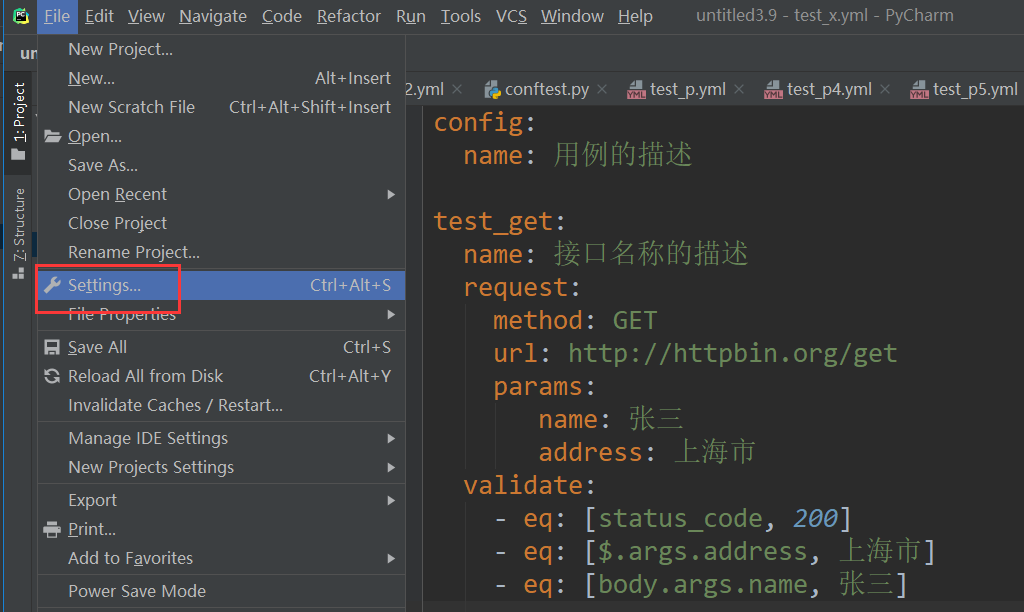Choose Open... in the File menu

point(221,136)
